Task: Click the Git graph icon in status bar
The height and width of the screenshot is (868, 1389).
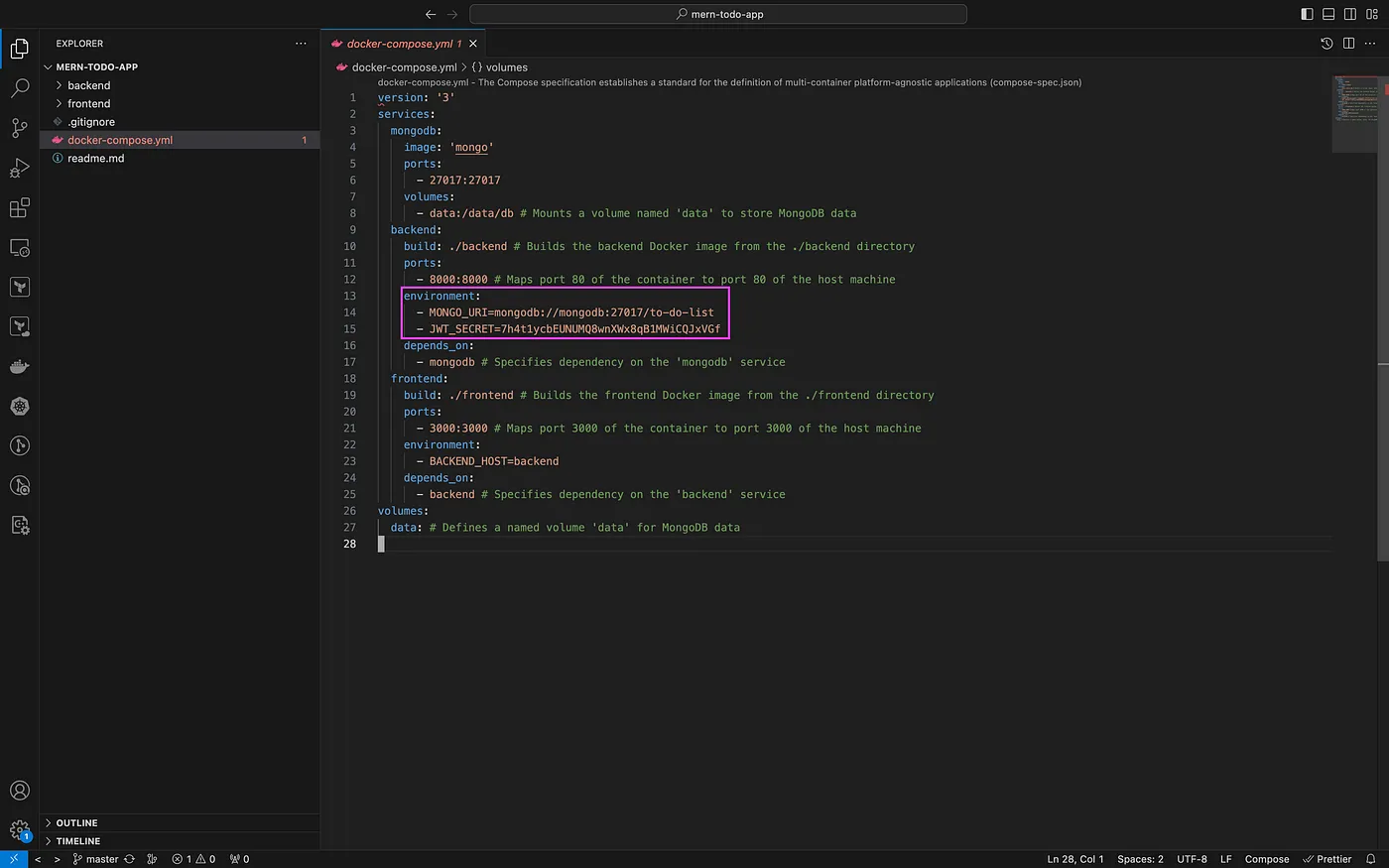Action: [x=152, y=859]
